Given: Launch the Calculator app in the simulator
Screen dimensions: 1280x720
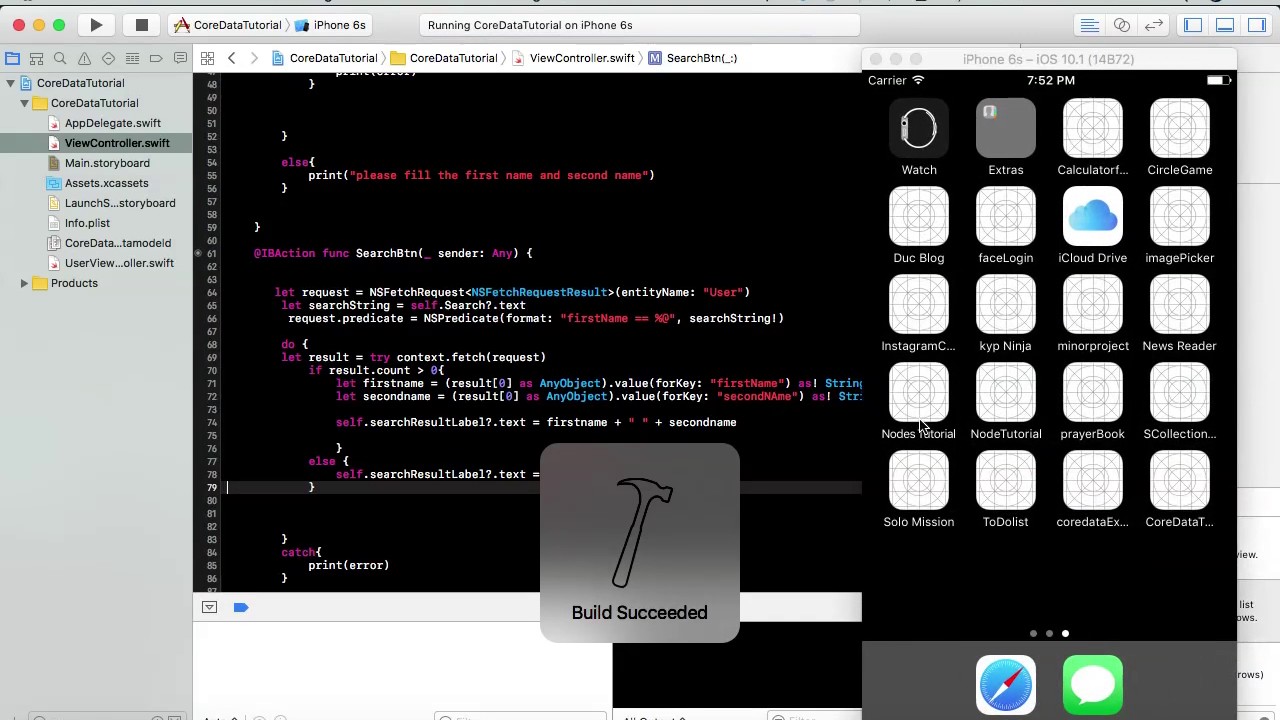Looking at the screenshot, I should click(x=1093, y=128).
